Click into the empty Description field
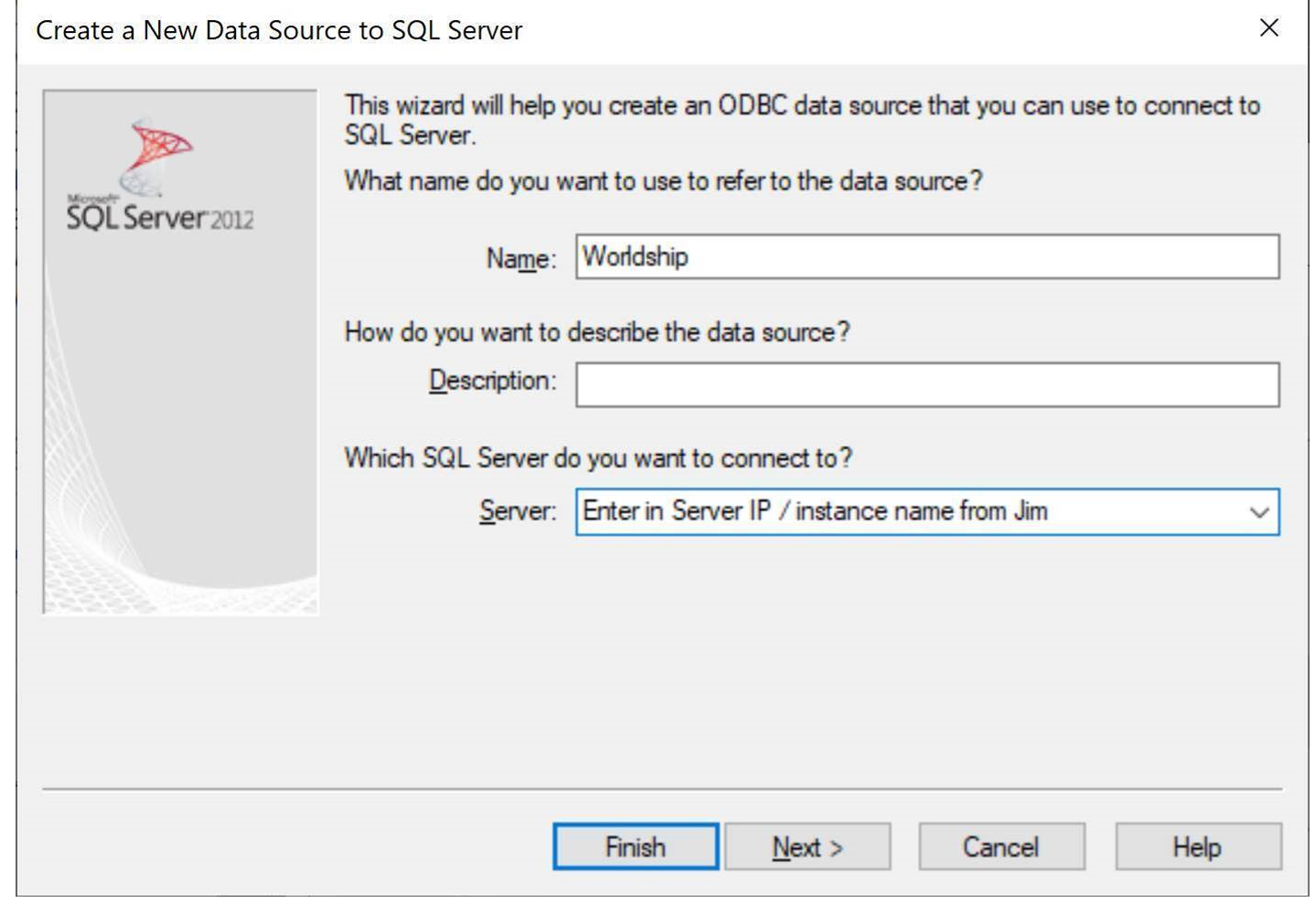The image size is (1316, 903). (x=927, y=384)
